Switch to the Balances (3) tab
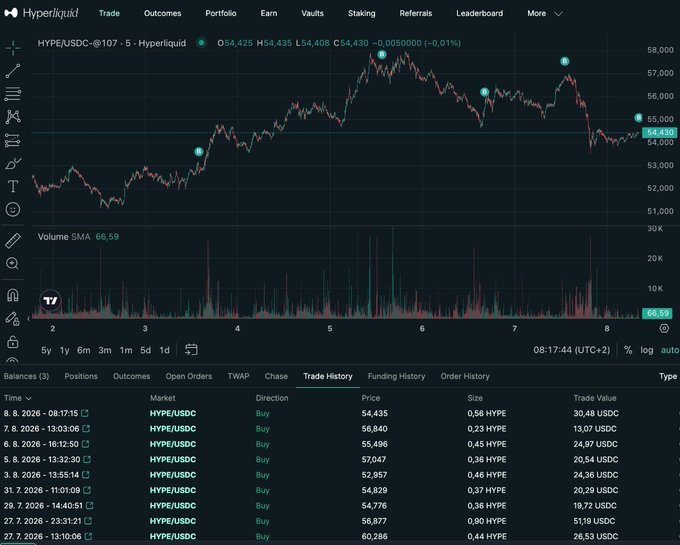This screenshot has width=680, height=545. pyautogui.click(x=26, y=376)
